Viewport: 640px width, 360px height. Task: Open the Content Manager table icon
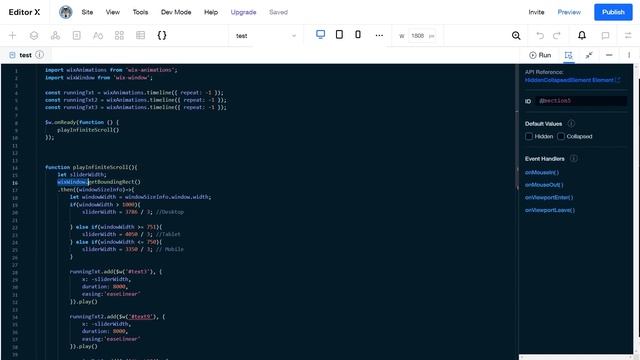(x=140, y=36)
